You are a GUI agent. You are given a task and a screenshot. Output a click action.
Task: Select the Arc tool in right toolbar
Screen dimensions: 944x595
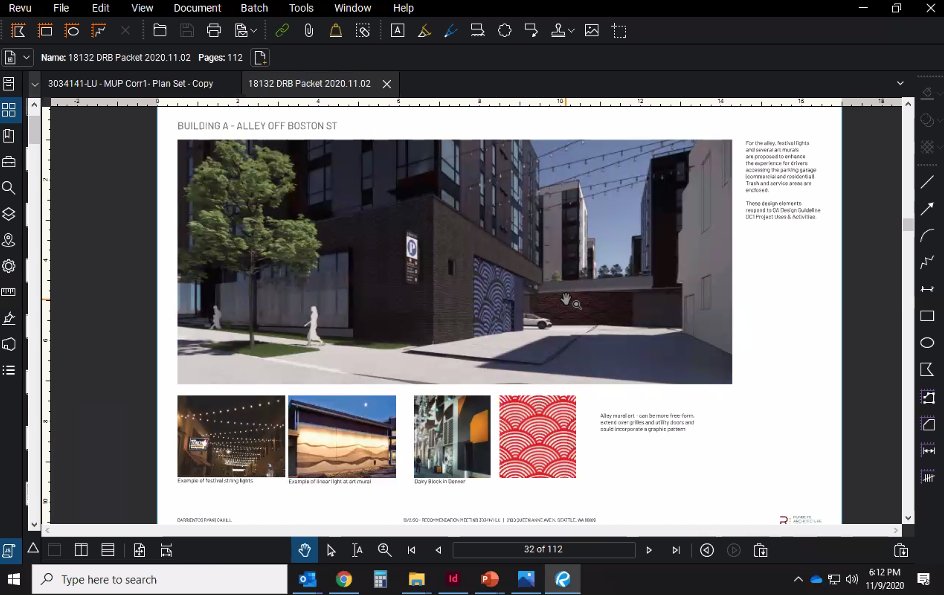tap(927, 235)
